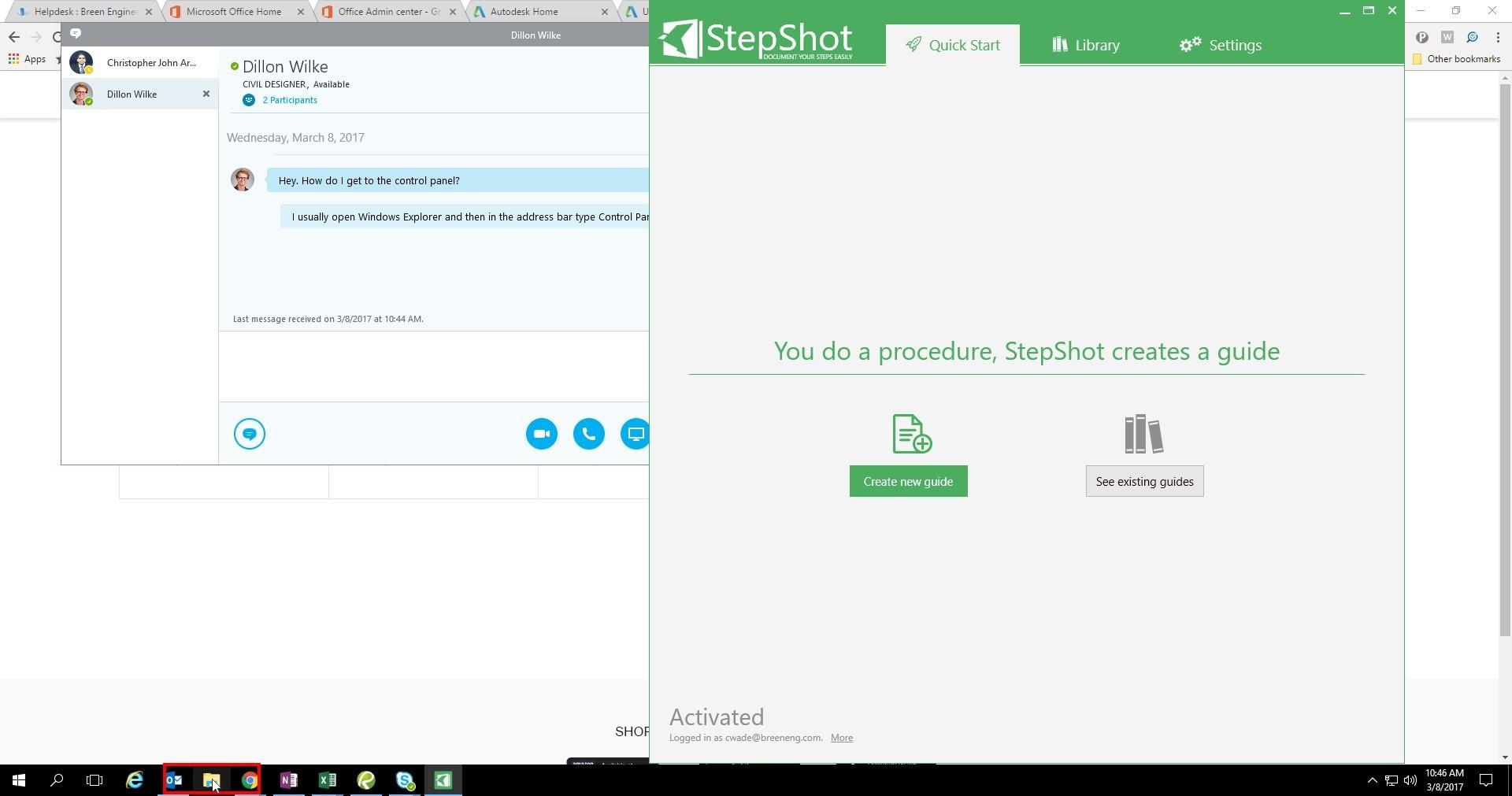The image size is (1512, 796).
Task: Open the StepShot Quick Start tab
Action: pyautogui.click(x=952, y=45)
